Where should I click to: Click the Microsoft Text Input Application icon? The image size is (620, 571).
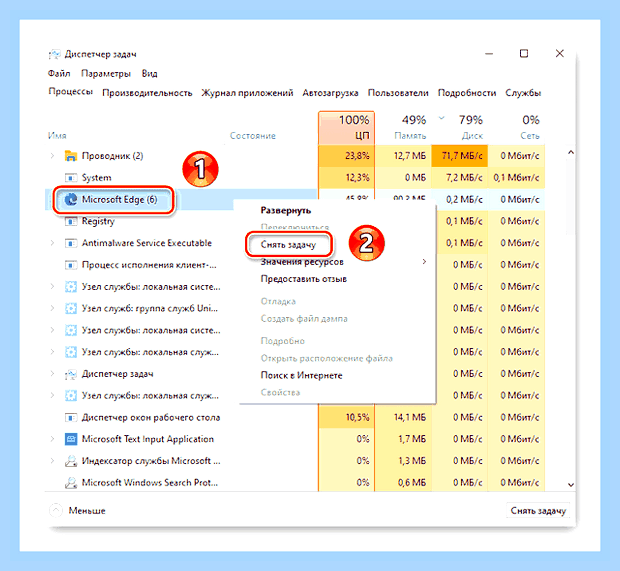click(71, 439)
